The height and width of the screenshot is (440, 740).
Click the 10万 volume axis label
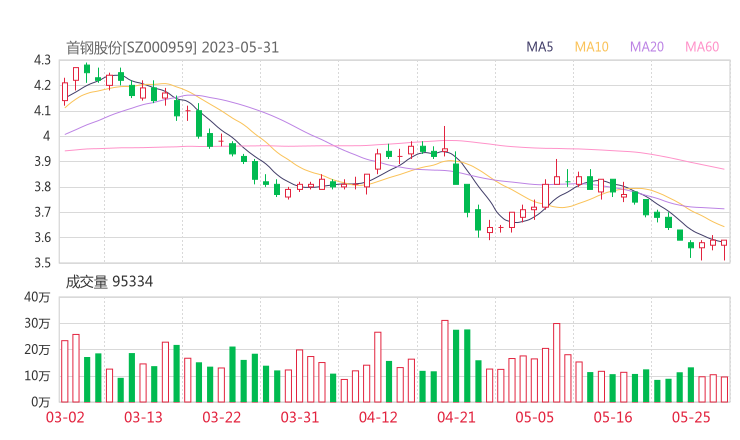(x=37, y=376)
